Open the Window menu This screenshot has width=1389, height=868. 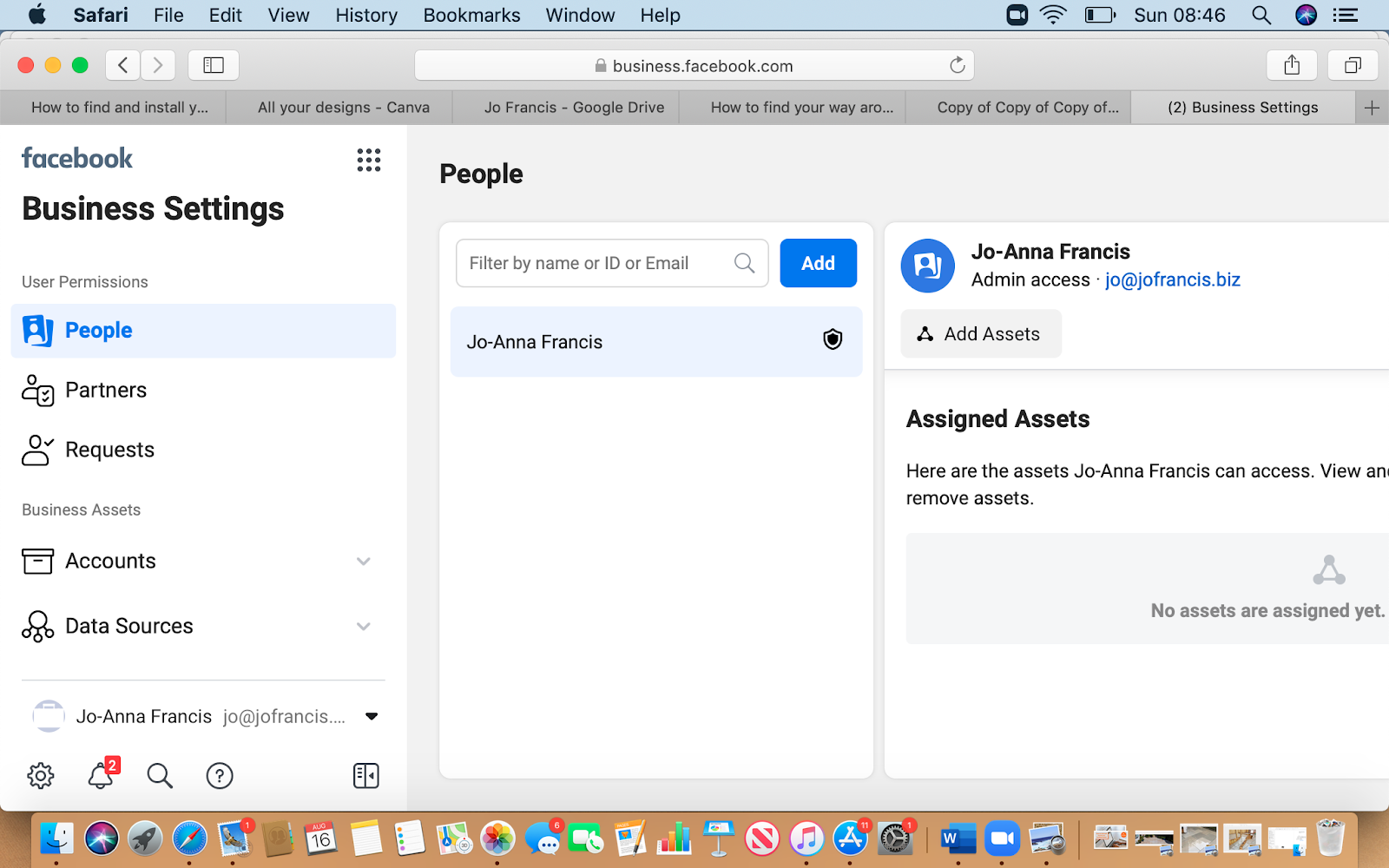pyautogui.click(x=580, y=15)
